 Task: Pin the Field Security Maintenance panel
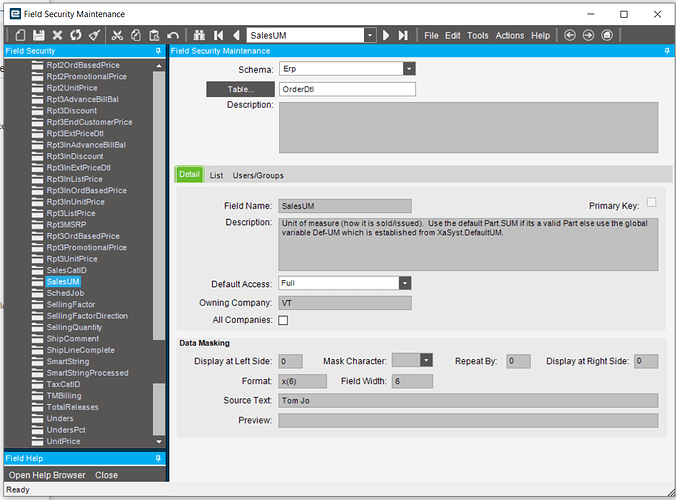667,51
